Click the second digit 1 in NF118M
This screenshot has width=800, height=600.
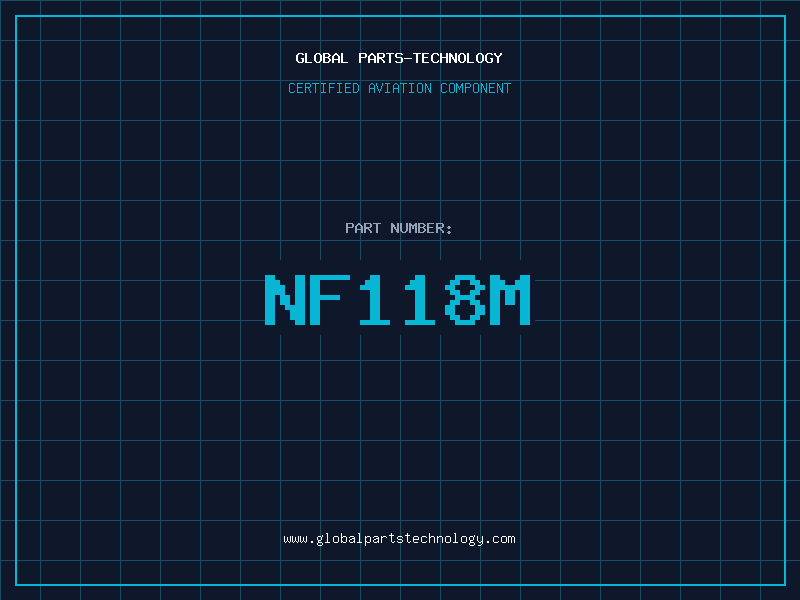coord(419,300)
